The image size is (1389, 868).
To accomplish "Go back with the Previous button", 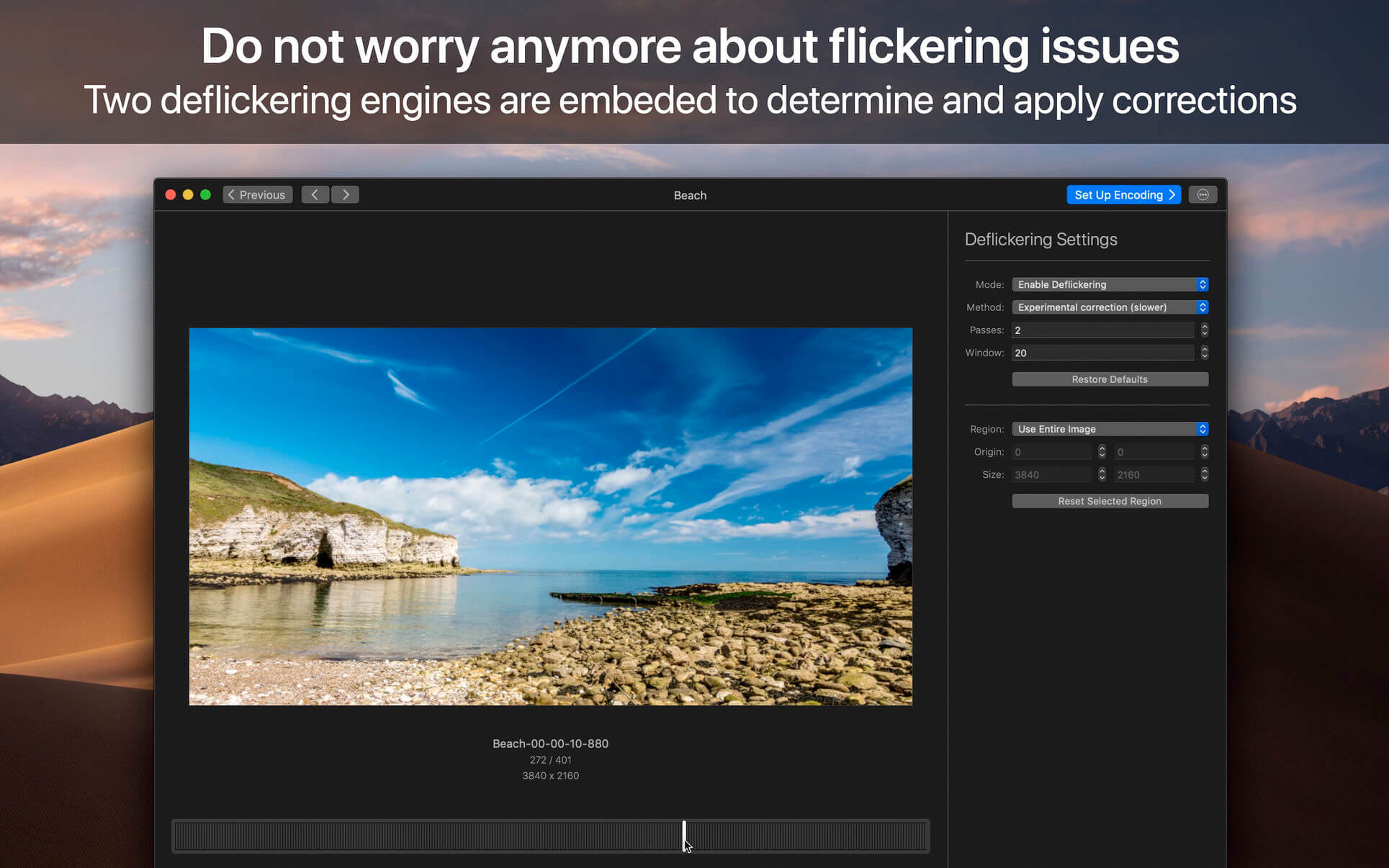I will coord(258,195).
